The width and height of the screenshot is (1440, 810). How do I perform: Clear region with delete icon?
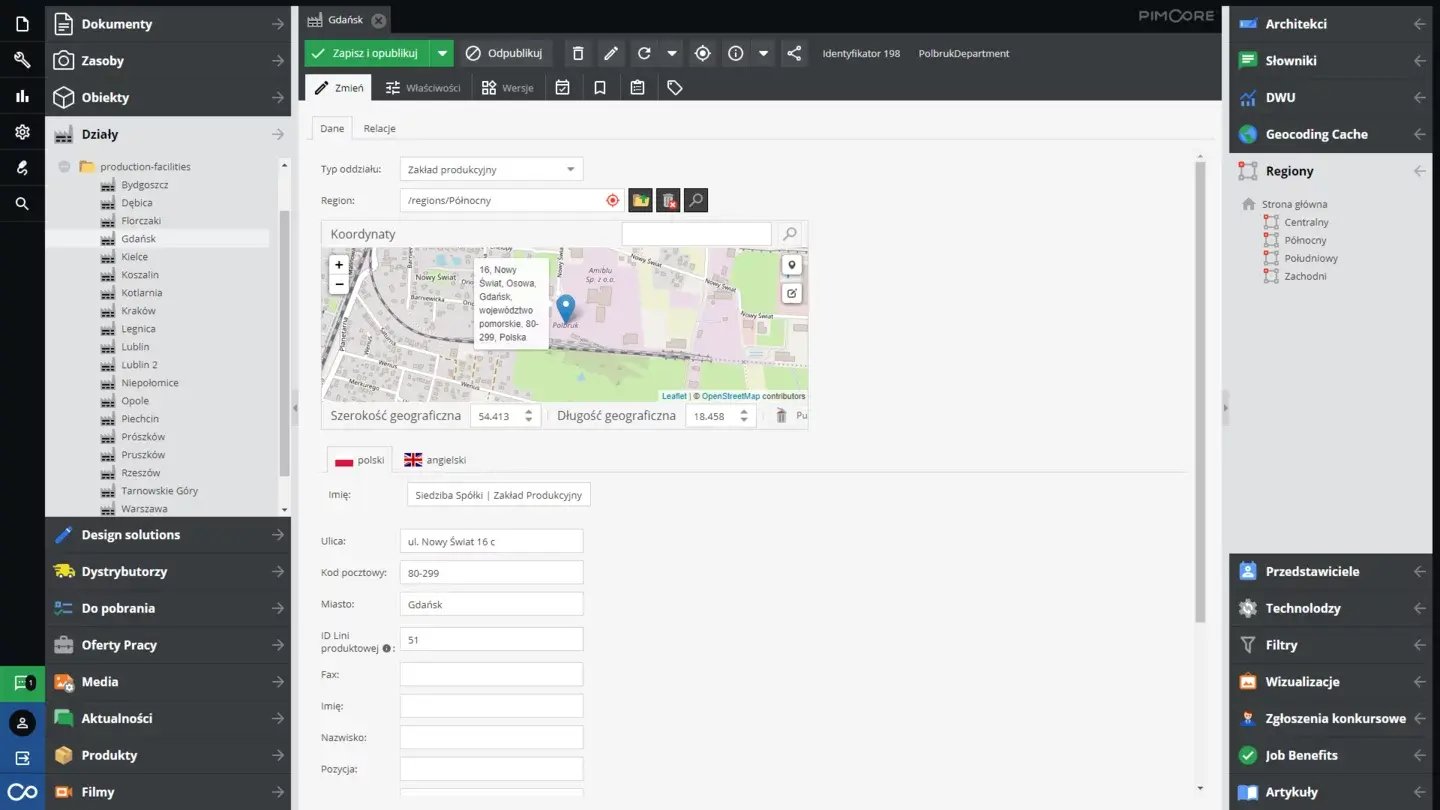669,201
